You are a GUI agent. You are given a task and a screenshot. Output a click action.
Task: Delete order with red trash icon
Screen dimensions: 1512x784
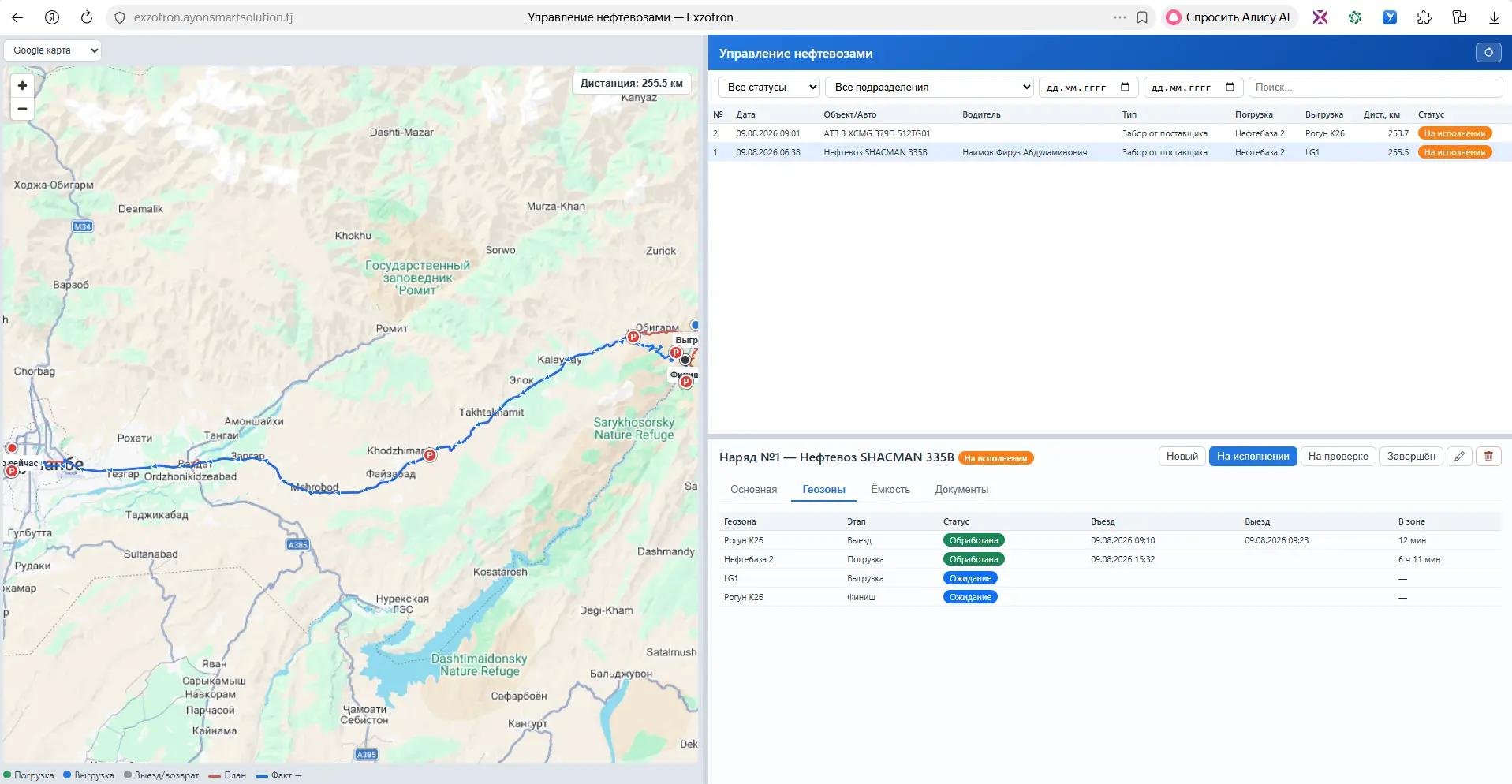click(1488, 456)
